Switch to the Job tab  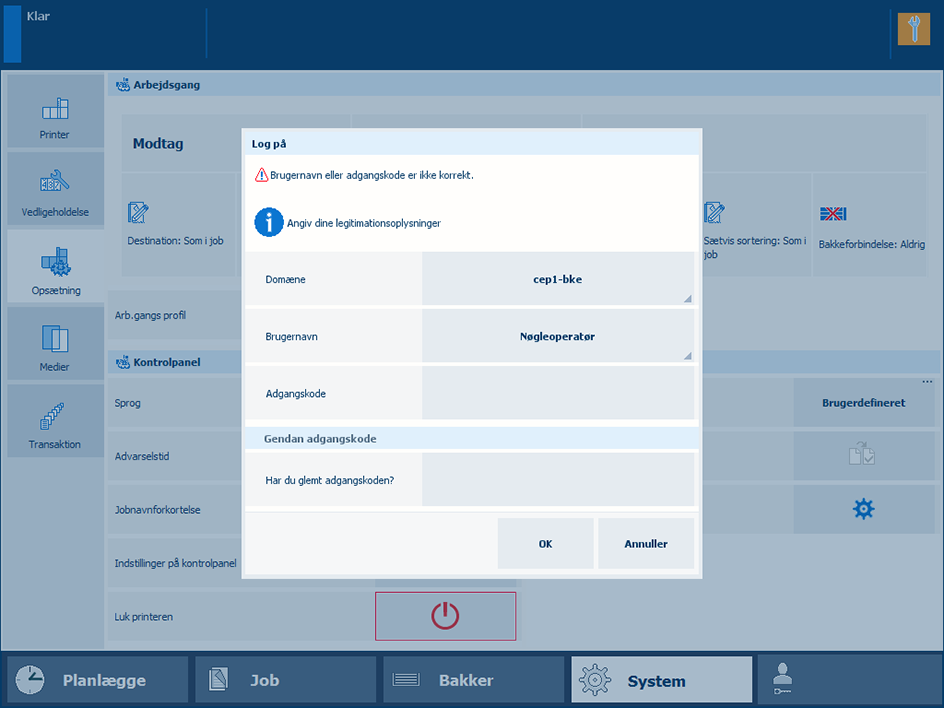coord(285,680)
